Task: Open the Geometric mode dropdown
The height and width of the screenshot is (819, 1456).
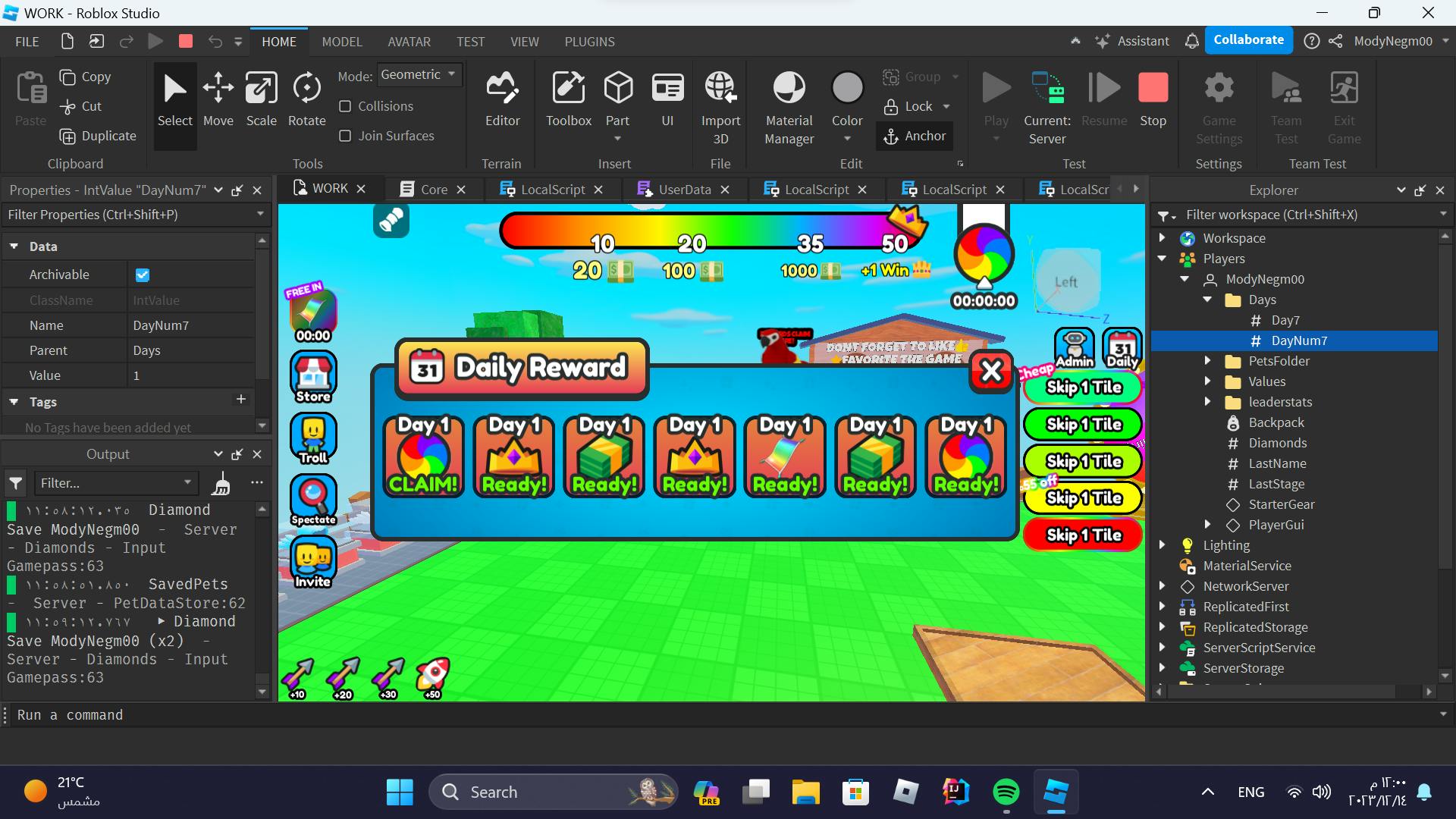Action: point(418,74)
